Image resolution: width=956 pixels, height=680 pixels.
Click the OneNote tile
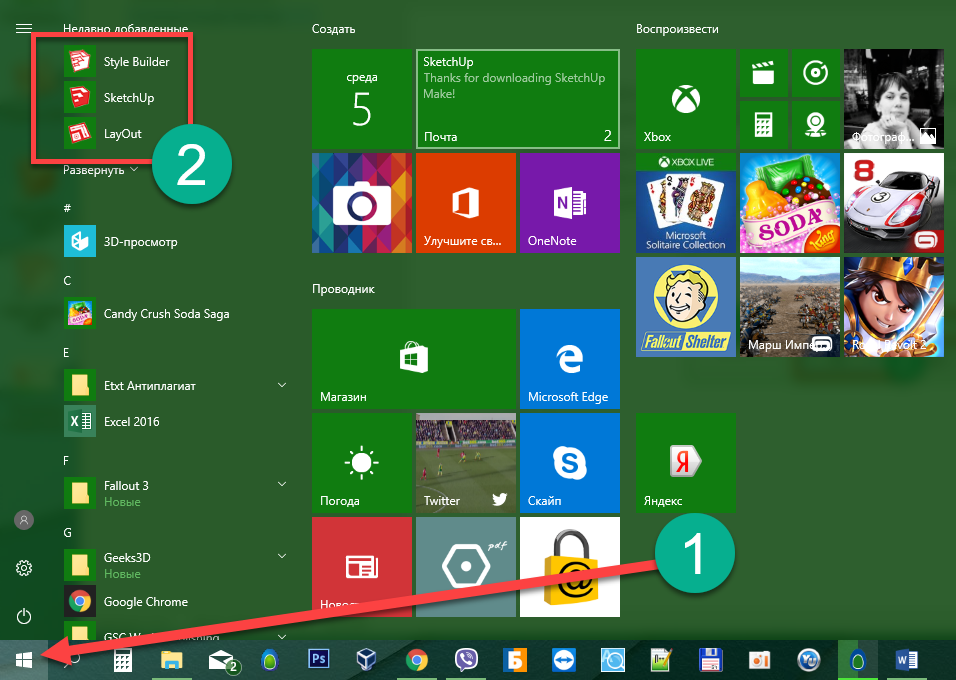tap(567, 203)
